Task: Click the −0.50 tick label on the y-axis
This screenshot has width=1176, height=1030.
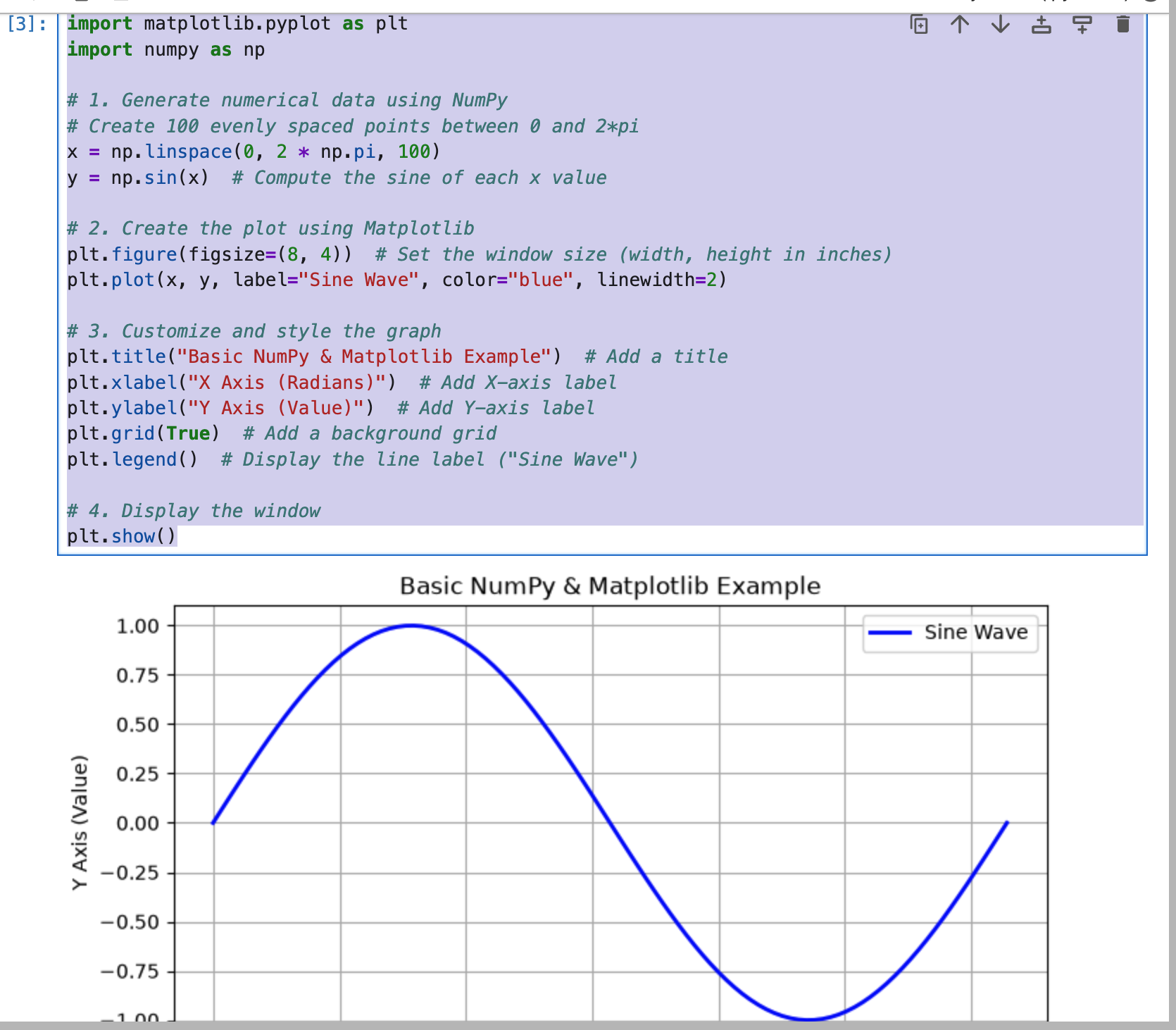Action: click(130, 922)
